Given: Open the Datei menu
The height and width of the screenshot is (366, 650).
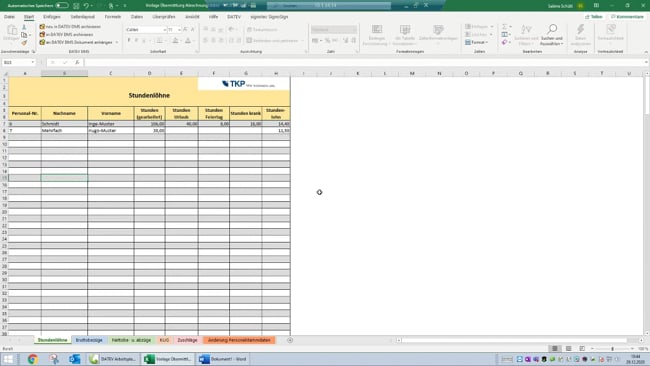Looking at the screenshot, I should tap(9, 17).
